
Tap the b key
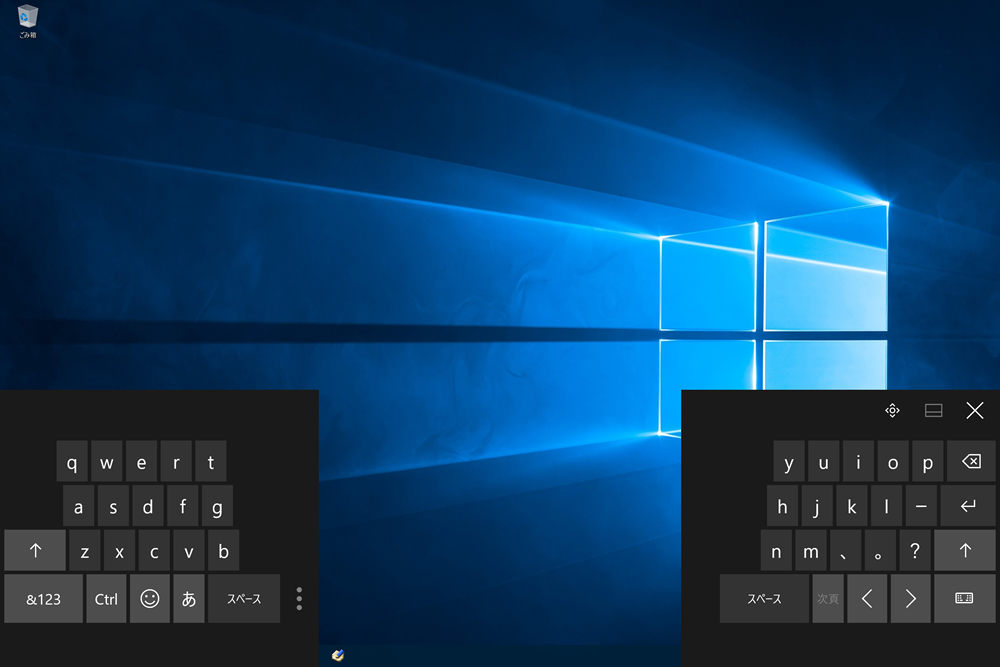click(x=224, y=550)
